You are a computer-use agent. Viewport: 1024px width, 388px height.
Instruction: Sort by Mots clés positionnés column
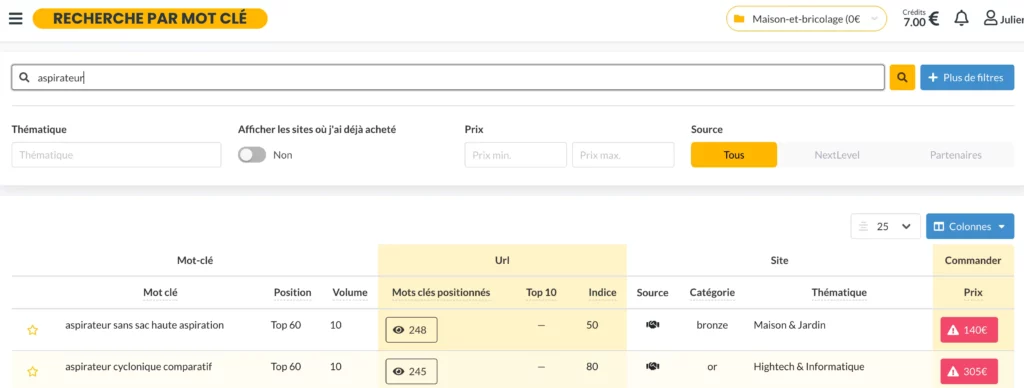[441, 293]
